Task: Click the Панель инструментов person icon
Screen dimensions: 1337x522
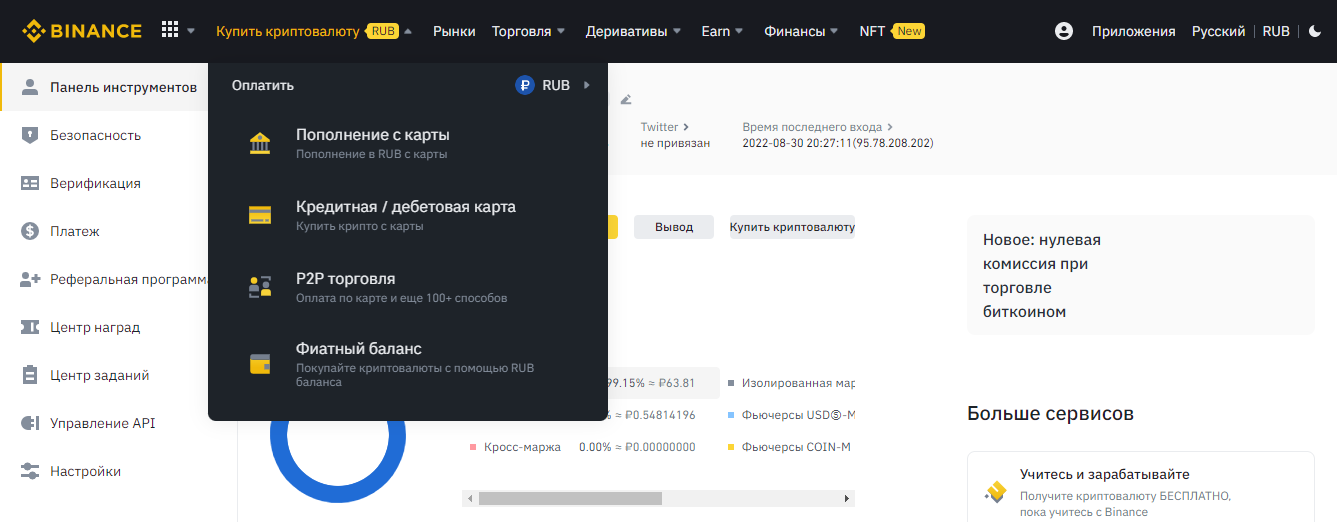Action: (x=30, y=87)
